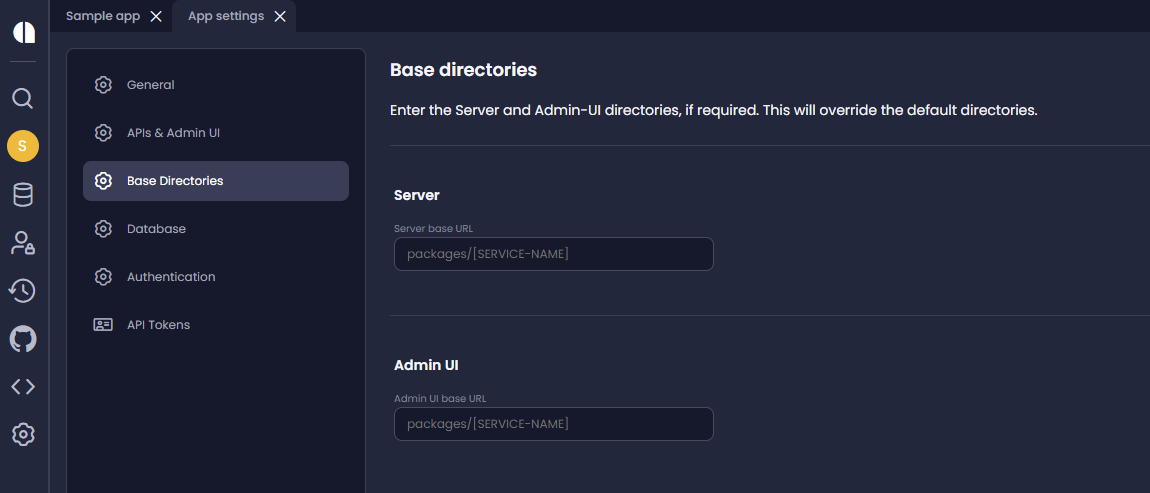
Task: Click the Amplication logo icon
Action: [24, 32]
